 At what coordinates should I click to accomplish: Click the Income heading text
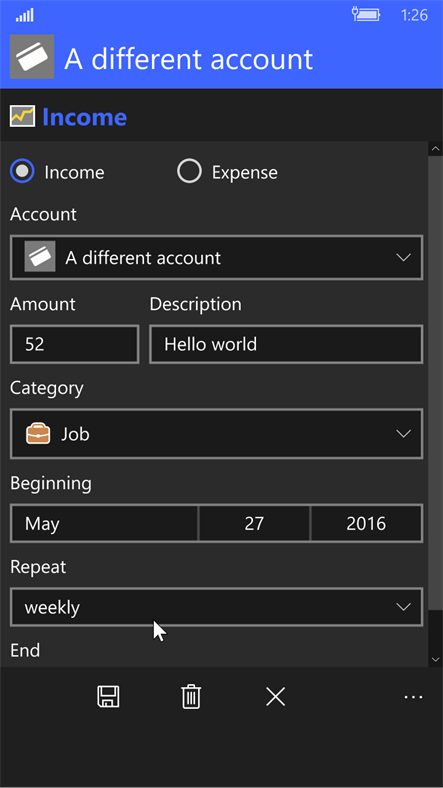click(x=84, y=117)
